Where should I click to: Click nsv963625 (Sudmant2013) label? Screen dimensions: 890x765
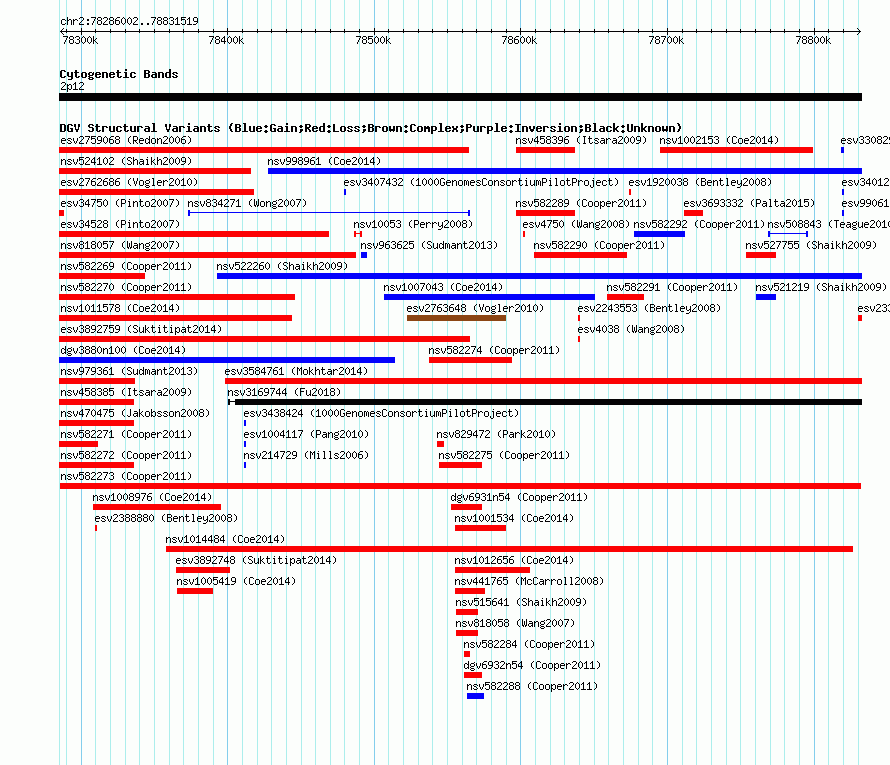429,245
